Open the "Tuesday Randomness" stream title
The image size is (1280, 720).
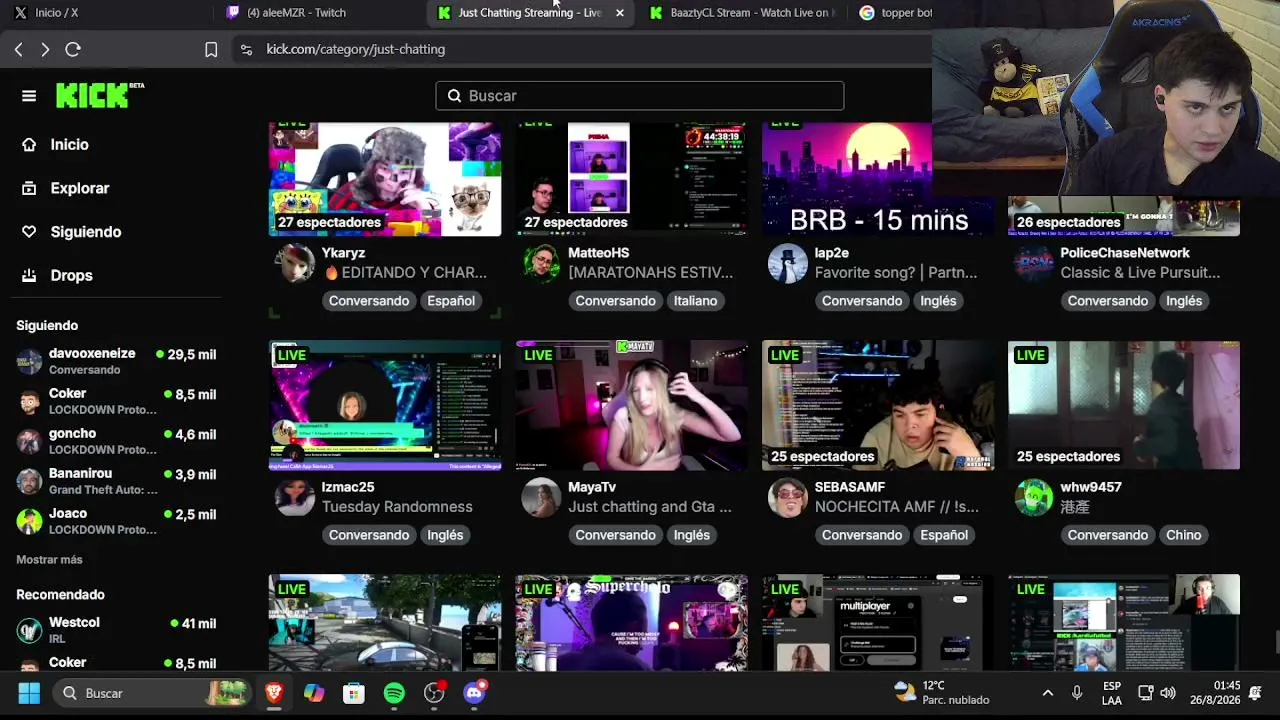(397, 507)
